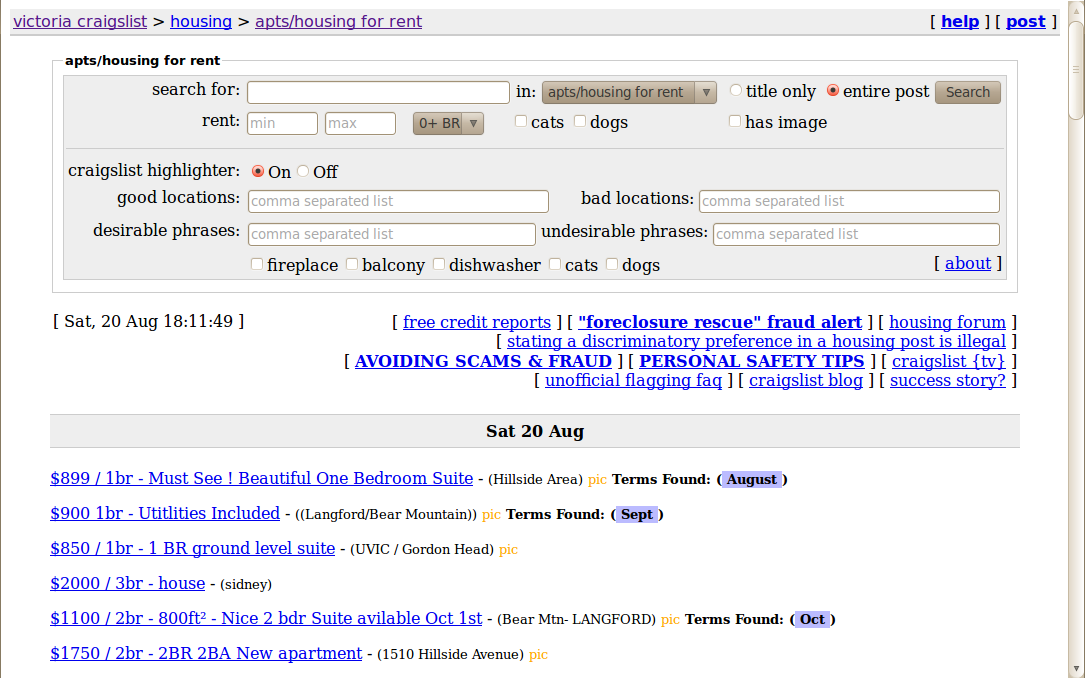The image size is (1085, 678).
Task: Tick the dogs checkbox in the rent row
Action: click(580, 121)
